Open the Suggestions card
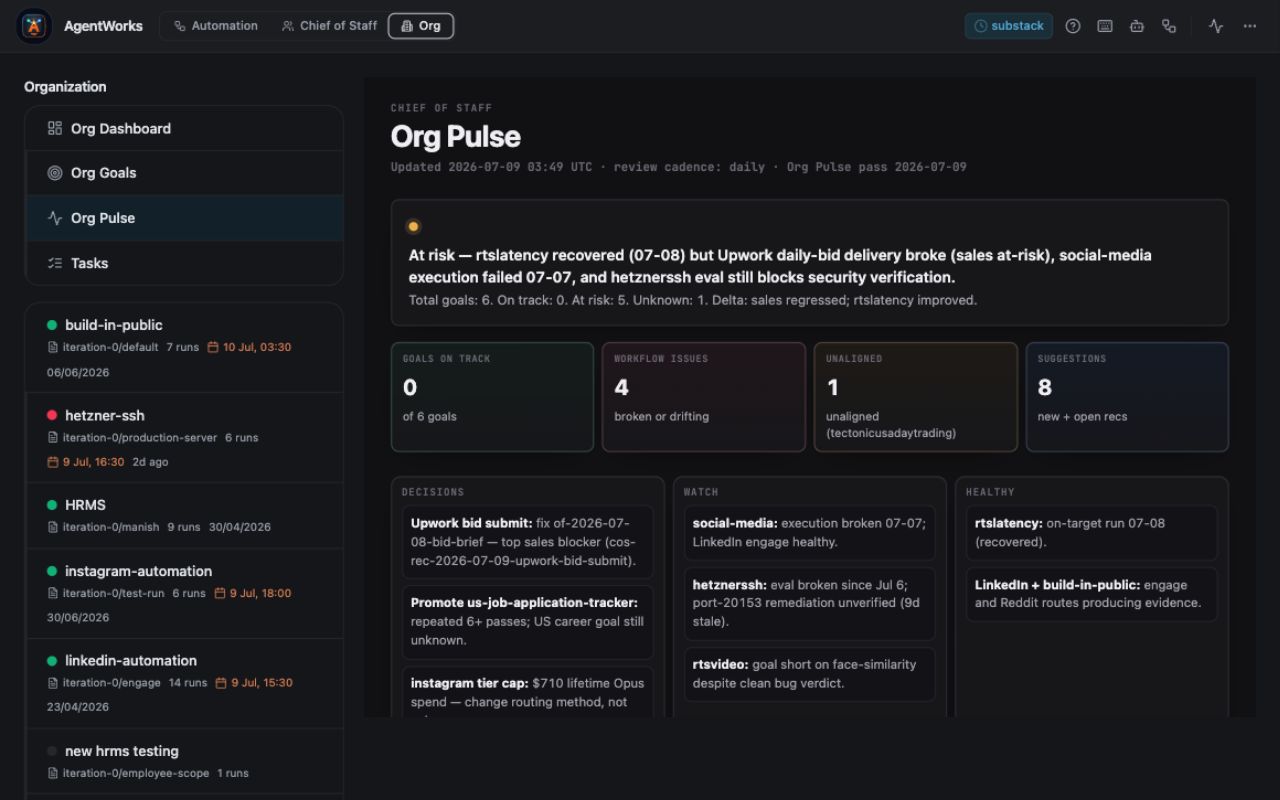 click(1127, 397)
